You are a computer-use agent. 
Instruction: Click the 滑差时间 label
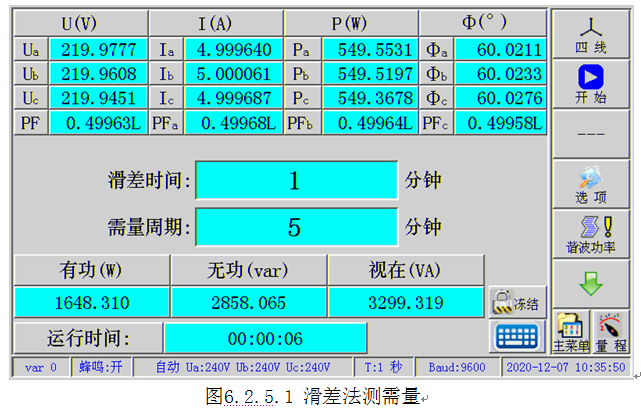click(149, 180)
